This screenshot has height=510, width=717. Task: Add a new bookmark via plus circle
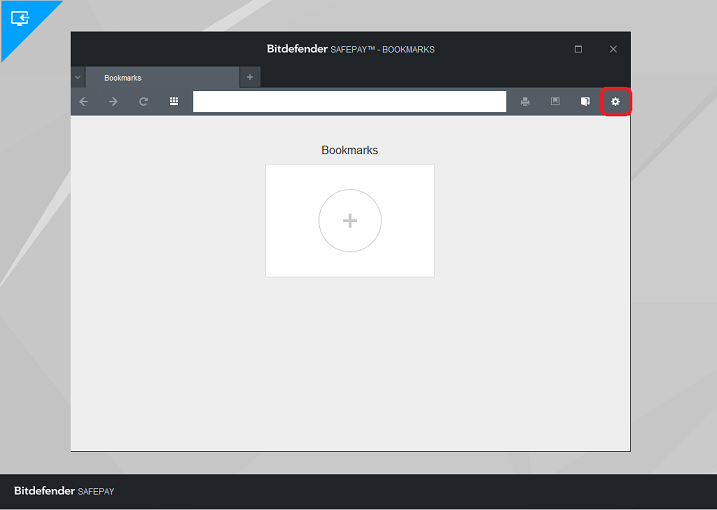[350, 220]
